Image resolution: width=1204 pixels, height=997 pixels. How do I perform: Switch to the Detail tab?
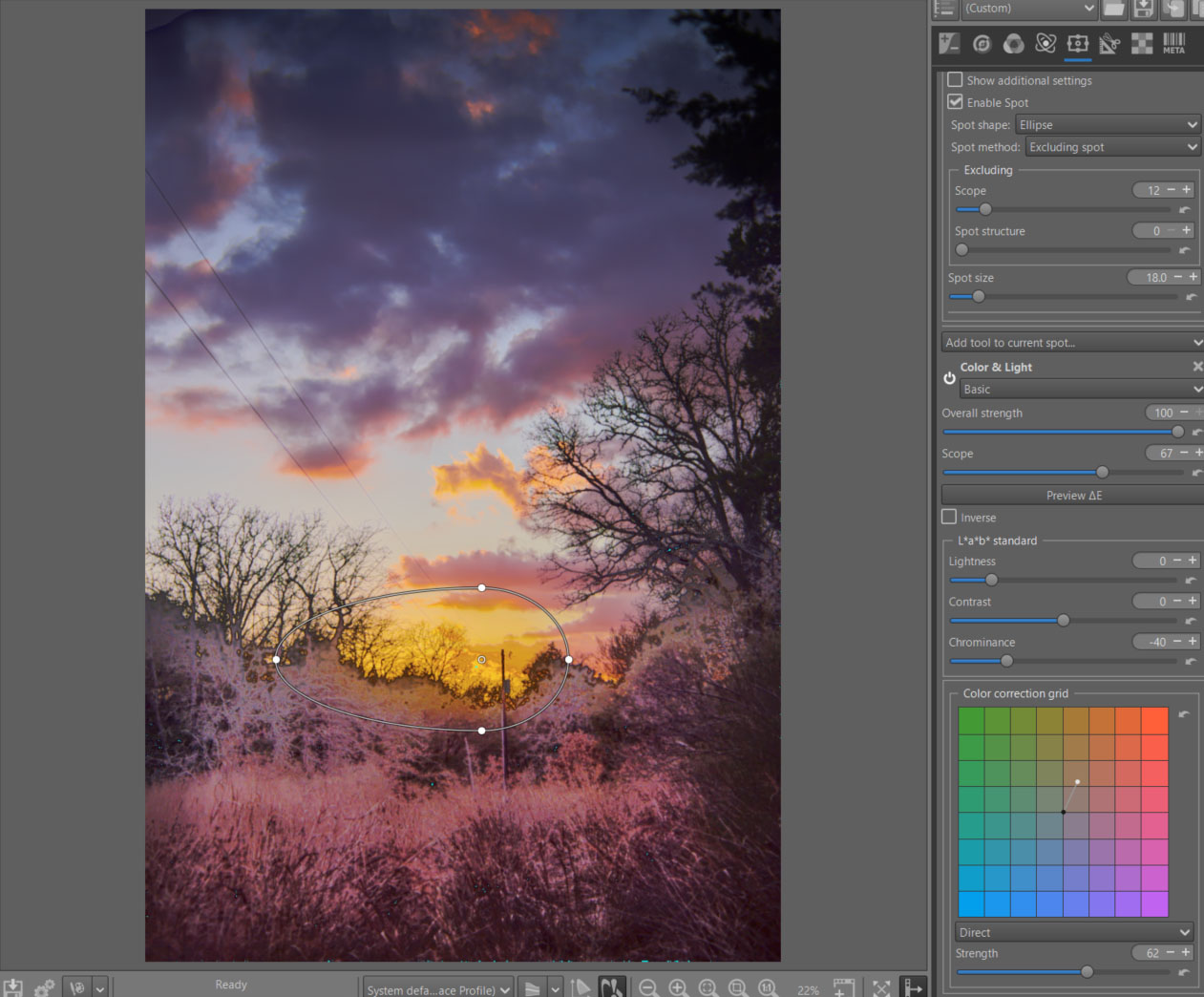[x=982, y=43]
